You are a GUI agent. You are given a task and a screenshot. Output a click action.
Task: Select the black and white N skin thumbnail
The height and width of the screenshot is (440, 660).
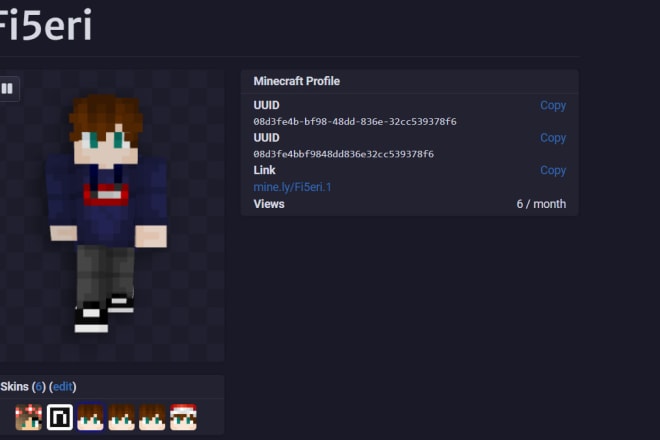coord(60,417)
